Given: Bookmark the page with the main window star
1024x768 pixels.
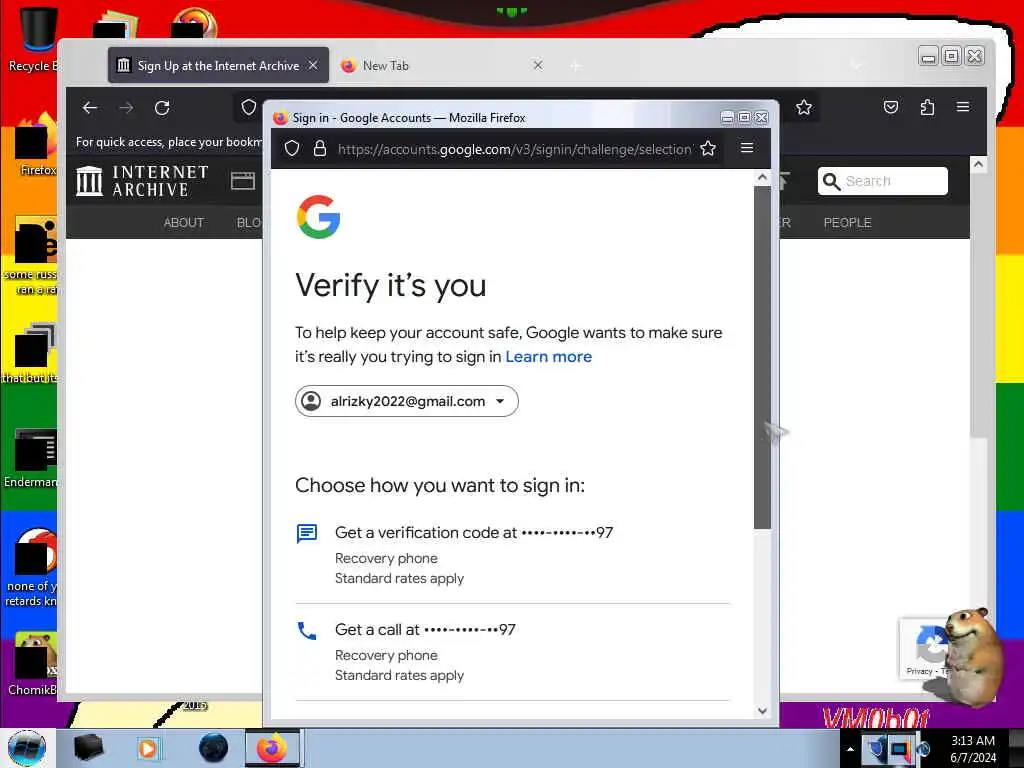Looking at the screenshot, I should pyautogui.click(x=804, y=107).
